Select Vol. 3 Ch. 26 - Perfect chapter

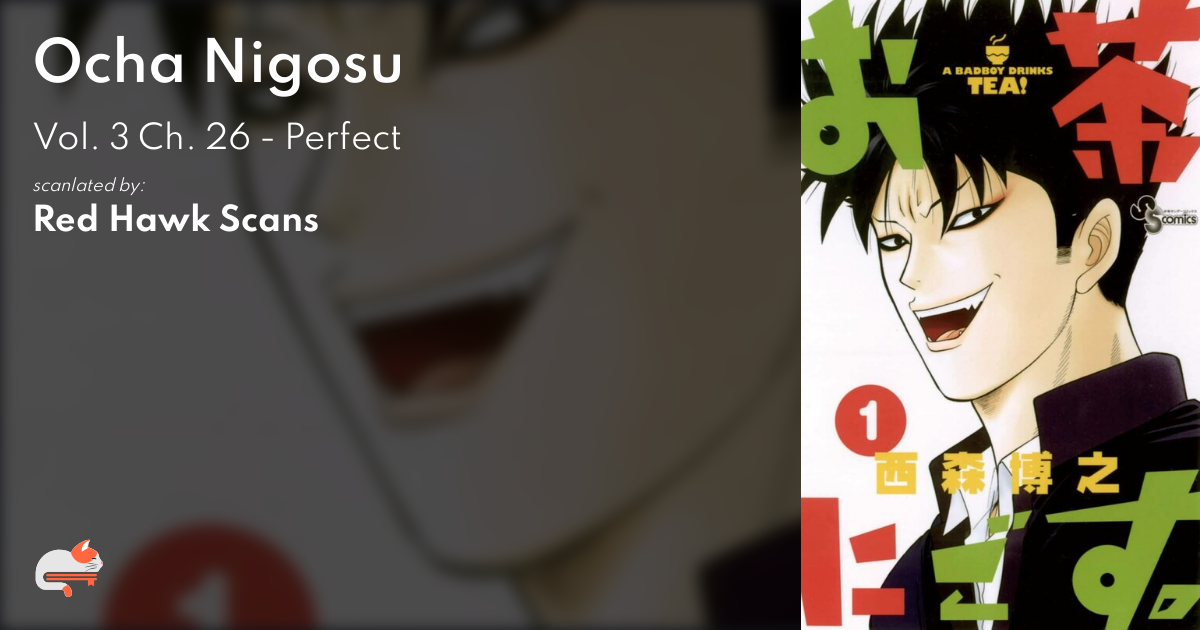217,137
